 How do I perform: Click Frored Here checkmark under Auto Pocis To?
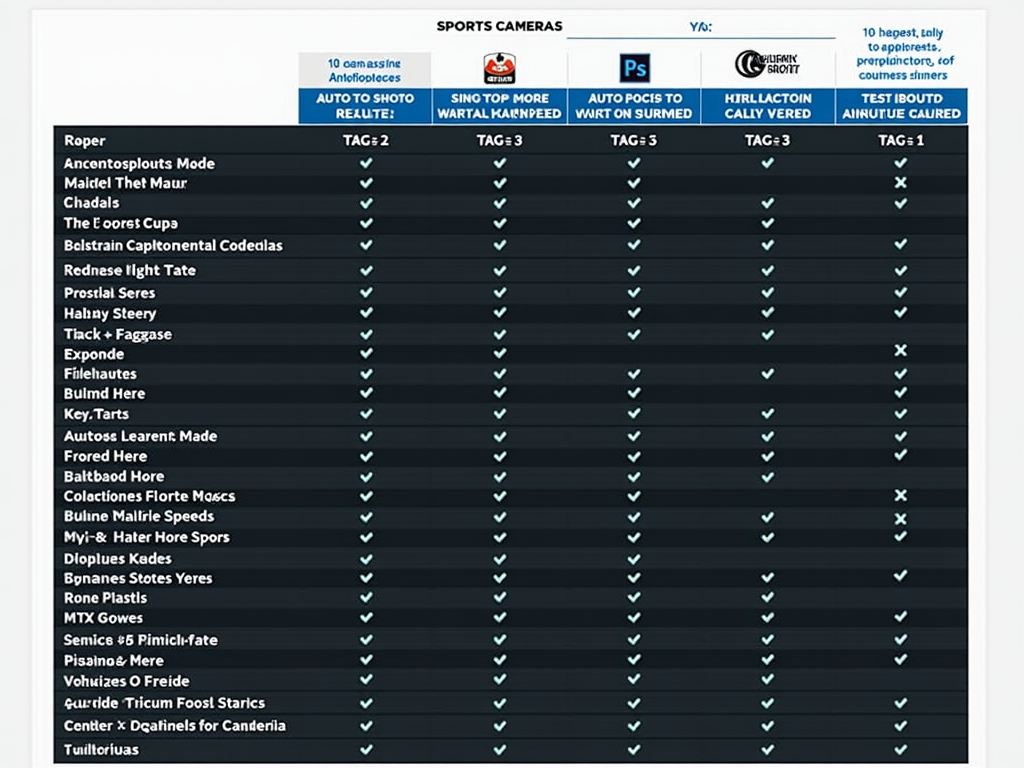[633, 456]
